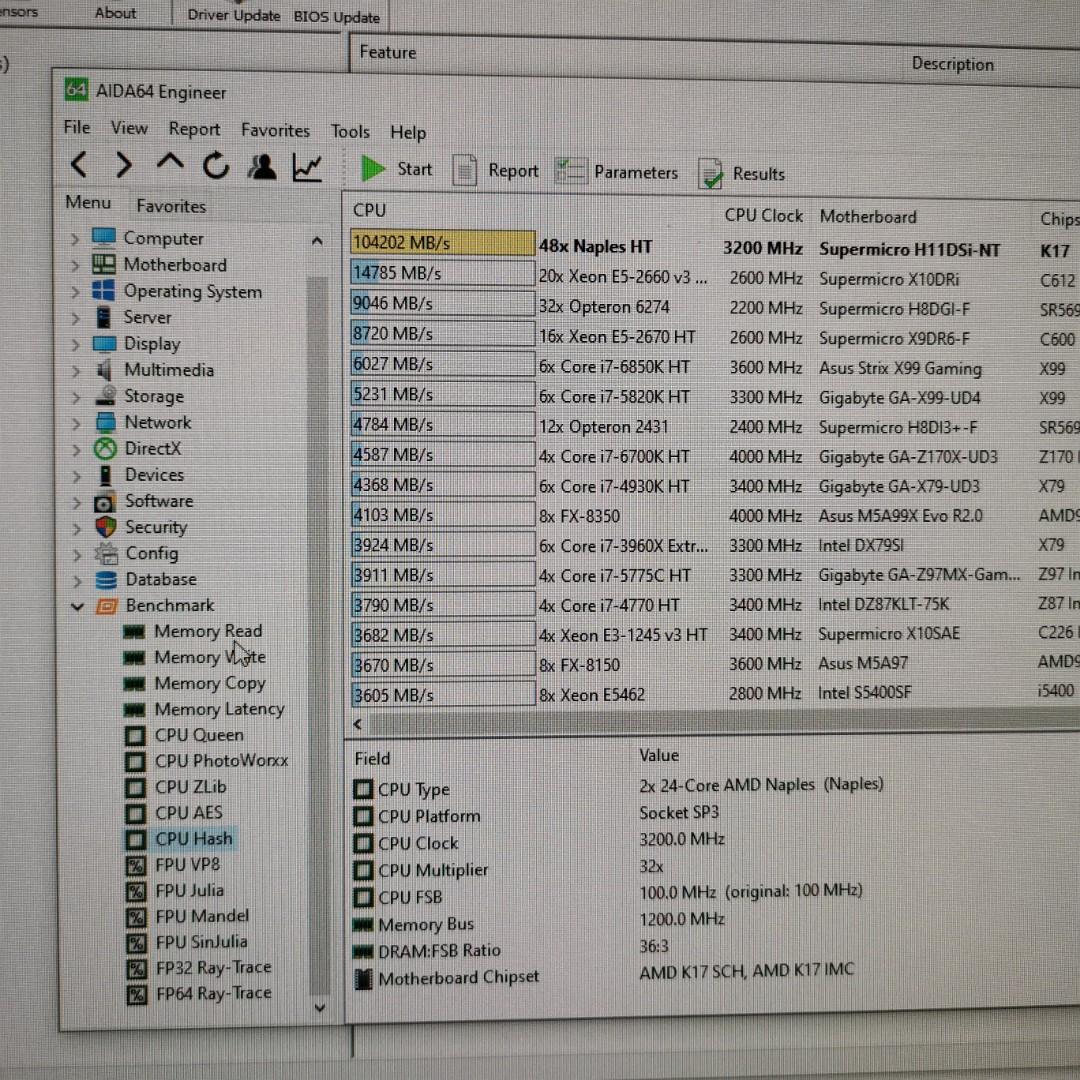Select the Devices icon in the tree
Viewport: 1080px width, 1080px height.
pyautogui.click(x=105, y=475)
